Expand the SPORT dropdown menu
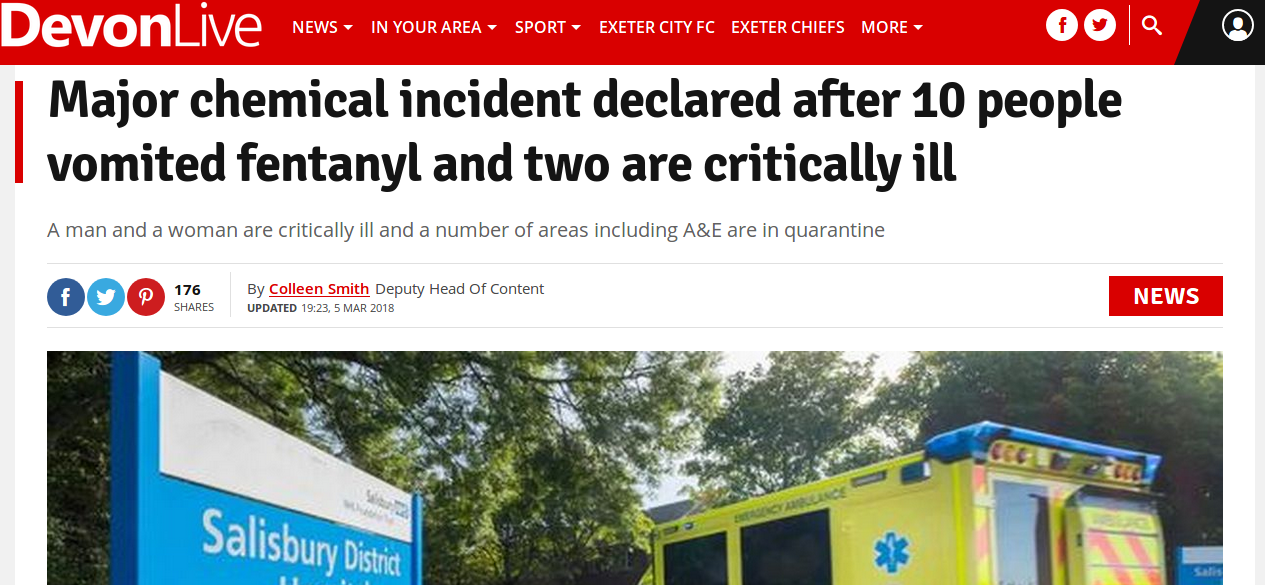The width and height of the screenshot is (1265, 585). pyautogui.click(x=548, y=27)
